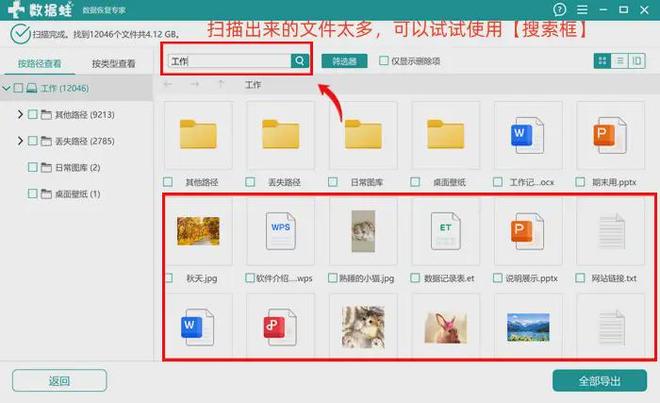Select the mountain lake landscape thumbnail
The image size is (660, 403).
[528, 327]
